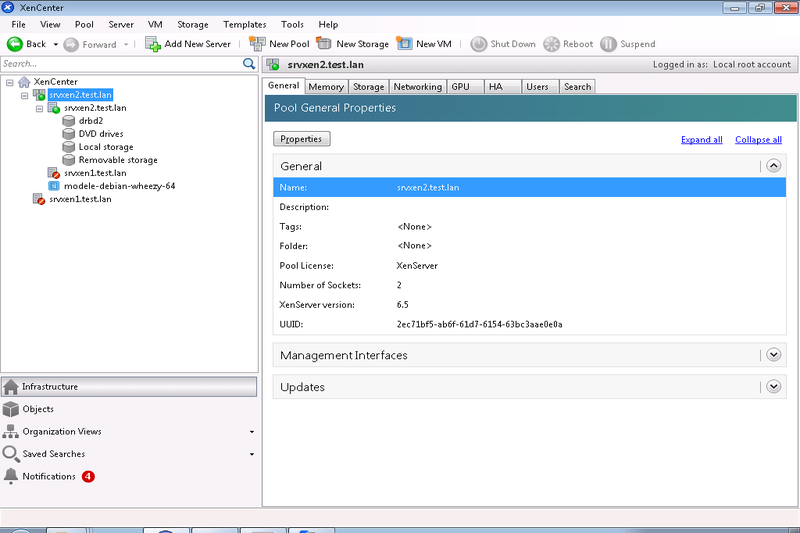The height and width of the screenshot is (533, 800).
Task: Open the File menu
Action: 18,24
